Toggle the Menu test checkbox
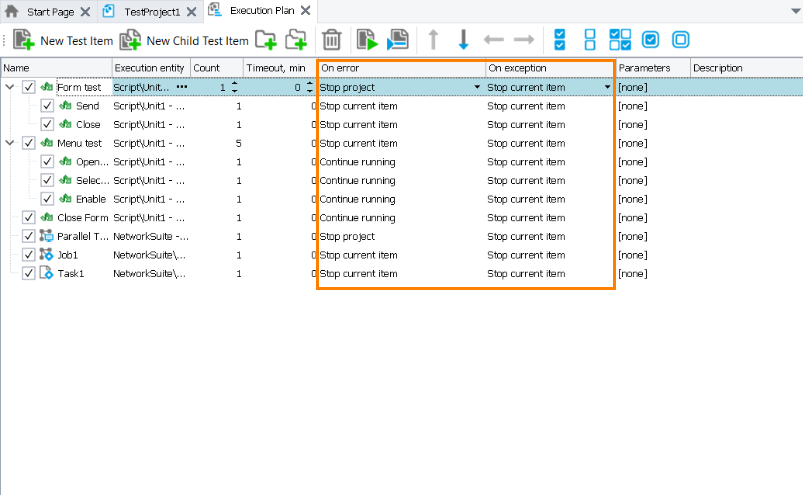 [28, 143]
